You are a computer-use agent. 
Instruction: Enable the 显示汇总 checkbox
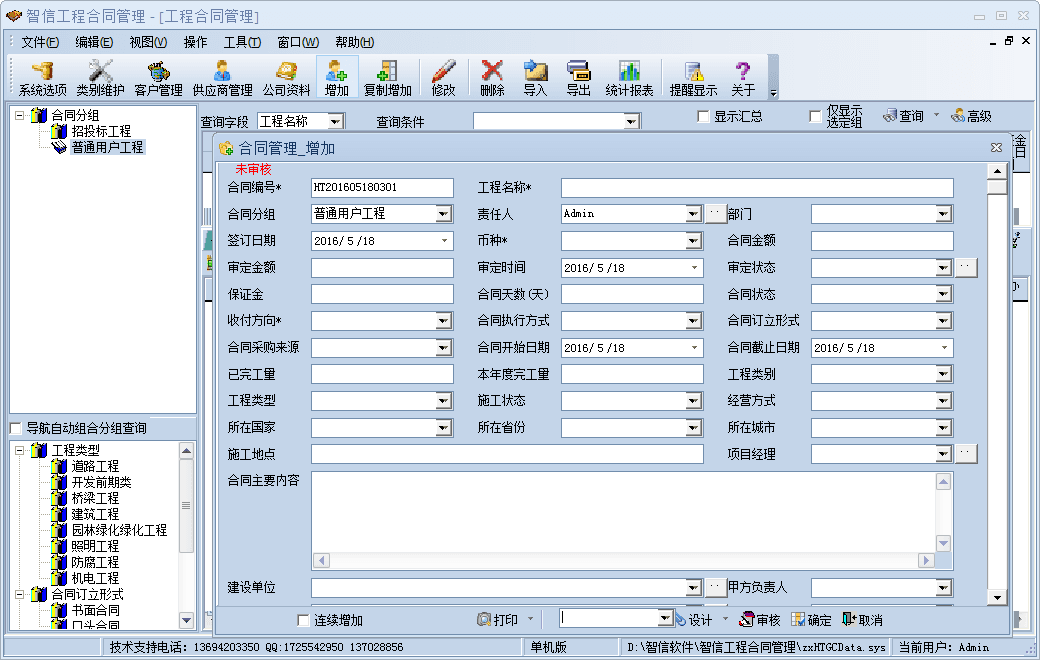point(704,117)
